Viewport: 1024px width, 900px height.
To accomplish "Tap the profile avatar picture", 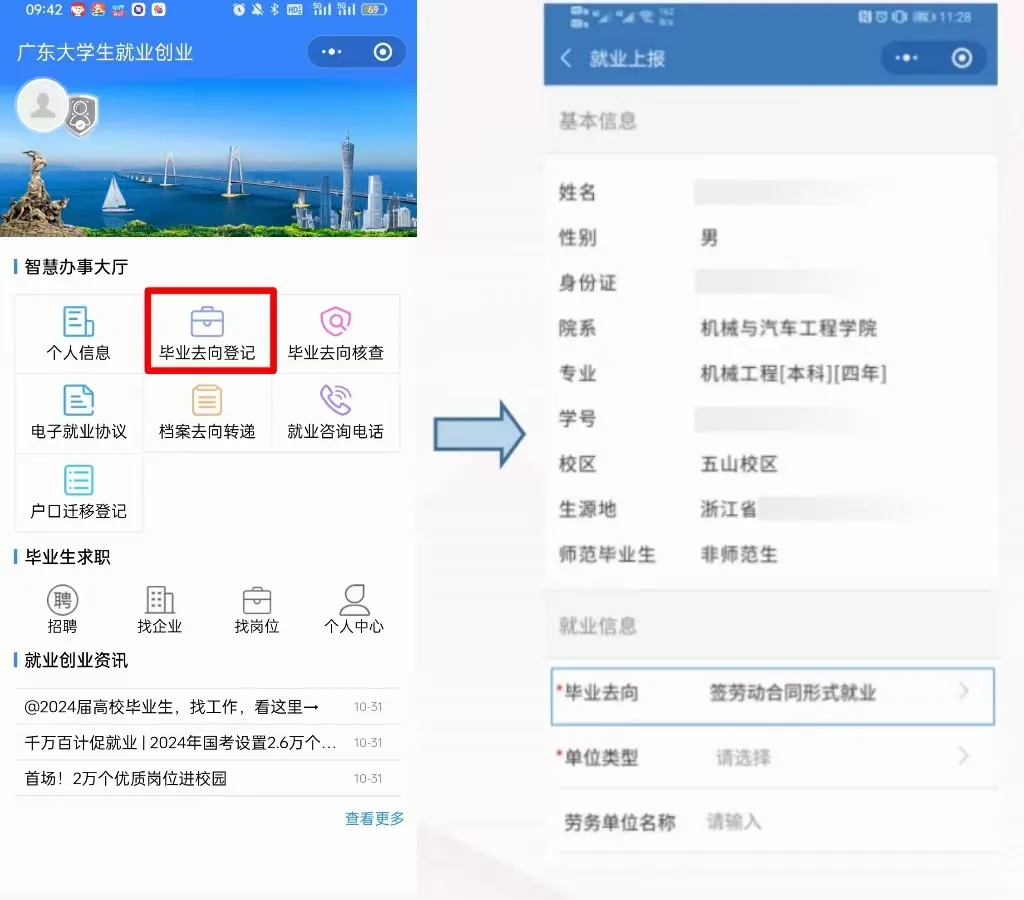I will click(42, 105).
